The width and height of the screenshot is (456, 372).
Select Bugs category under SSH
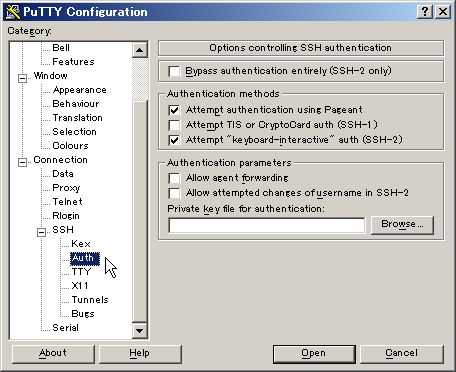83,314
